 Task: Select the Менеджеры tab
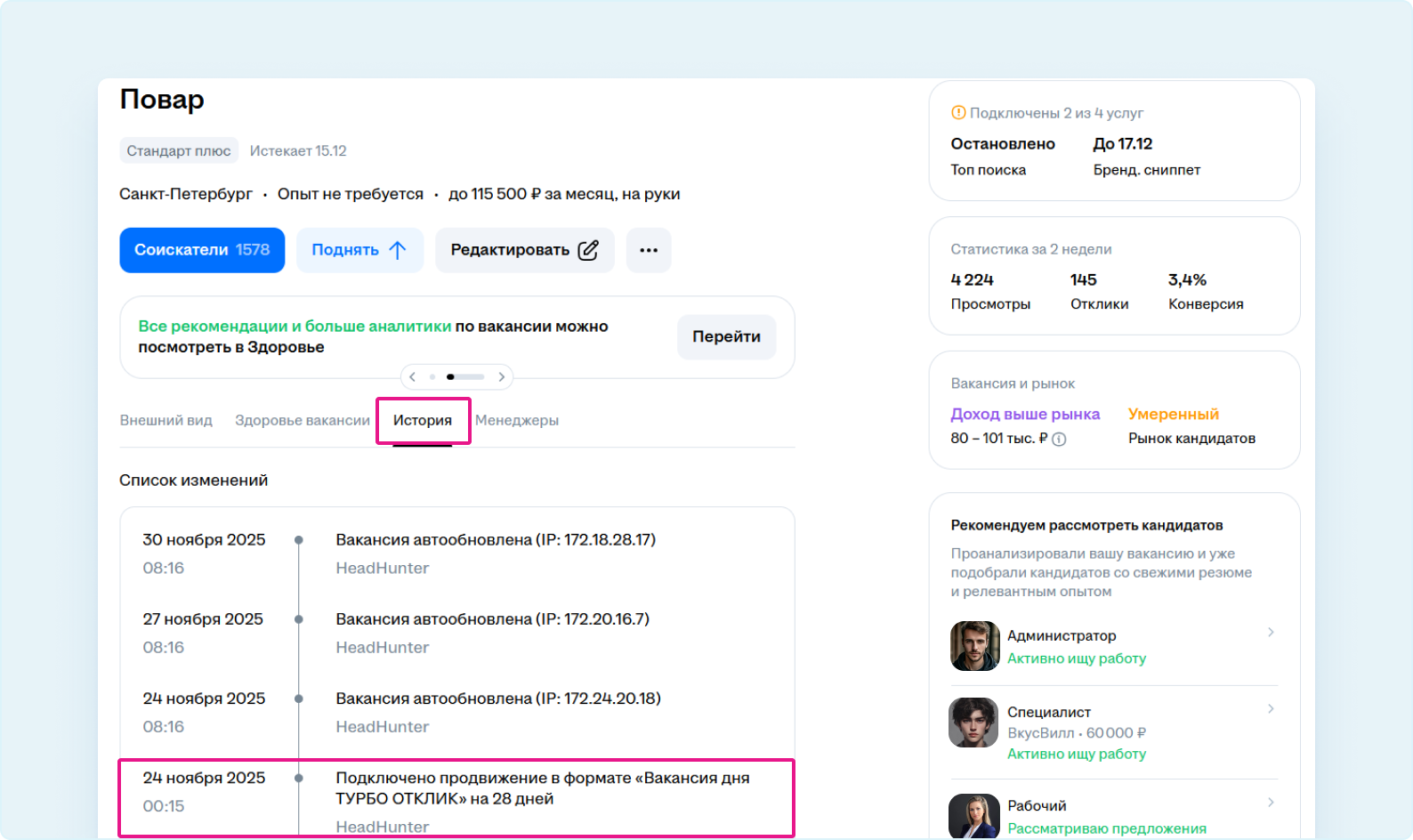tap(517, 420)
